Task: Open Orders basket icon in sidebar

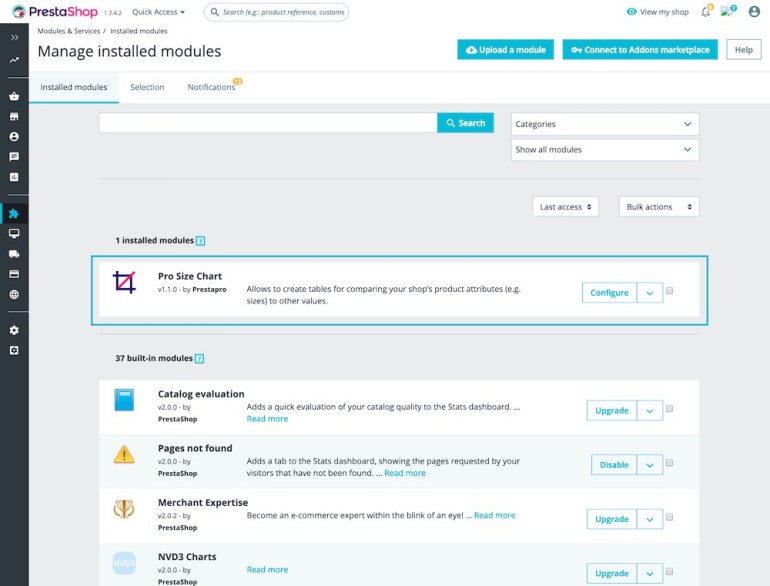Action: 14,96
